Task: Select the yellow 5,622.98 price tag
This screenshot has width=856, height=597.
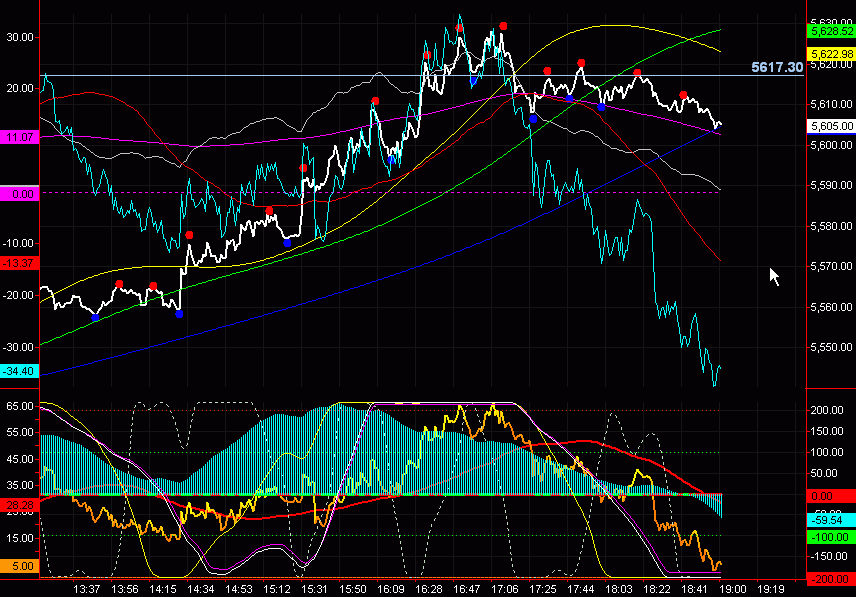Action: pyautogui.click(x=831, y=54)
